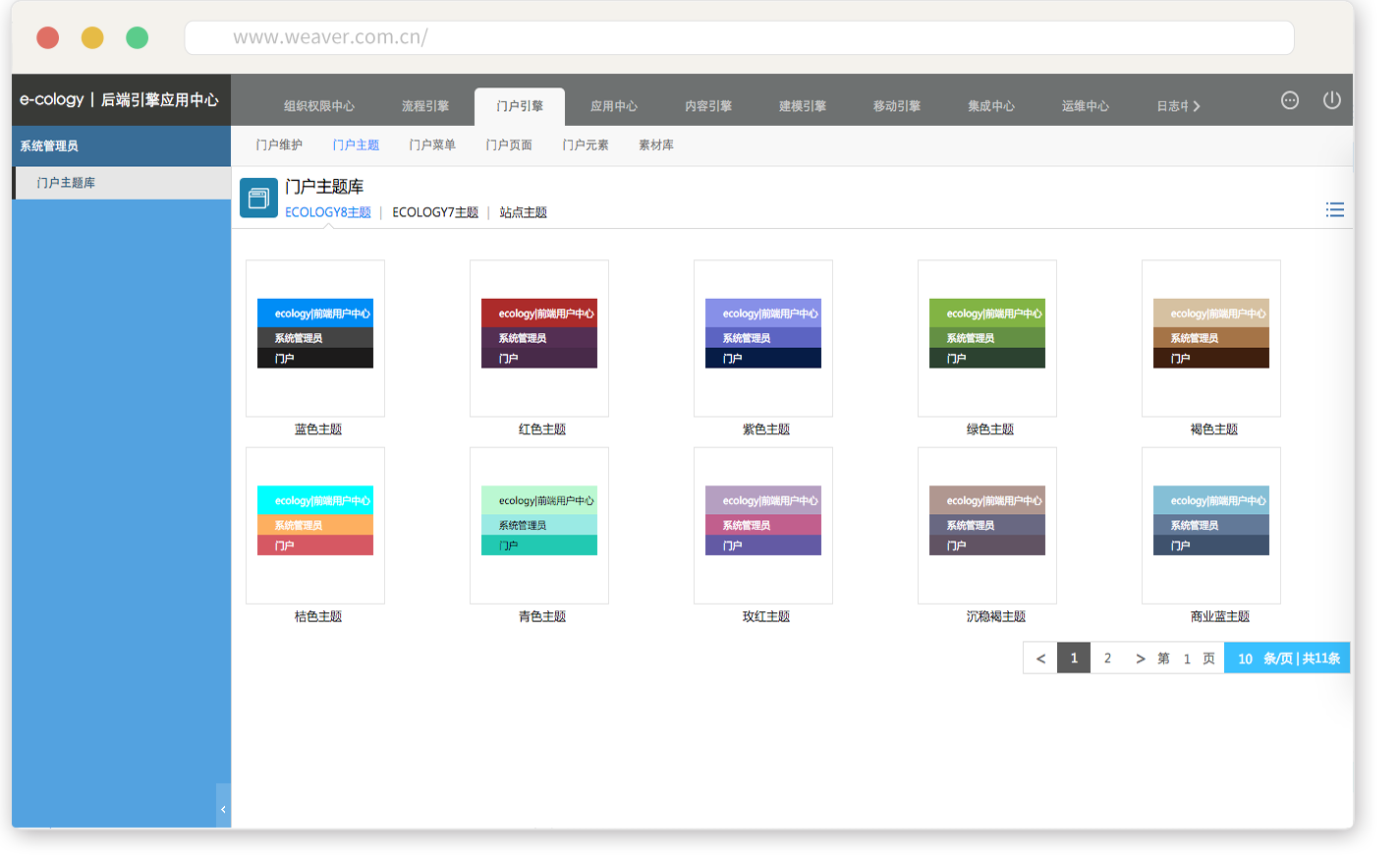Select 门户主题库 in the sidebar
This screenshot has height=860, width=1400.
[x=66, y=183]
